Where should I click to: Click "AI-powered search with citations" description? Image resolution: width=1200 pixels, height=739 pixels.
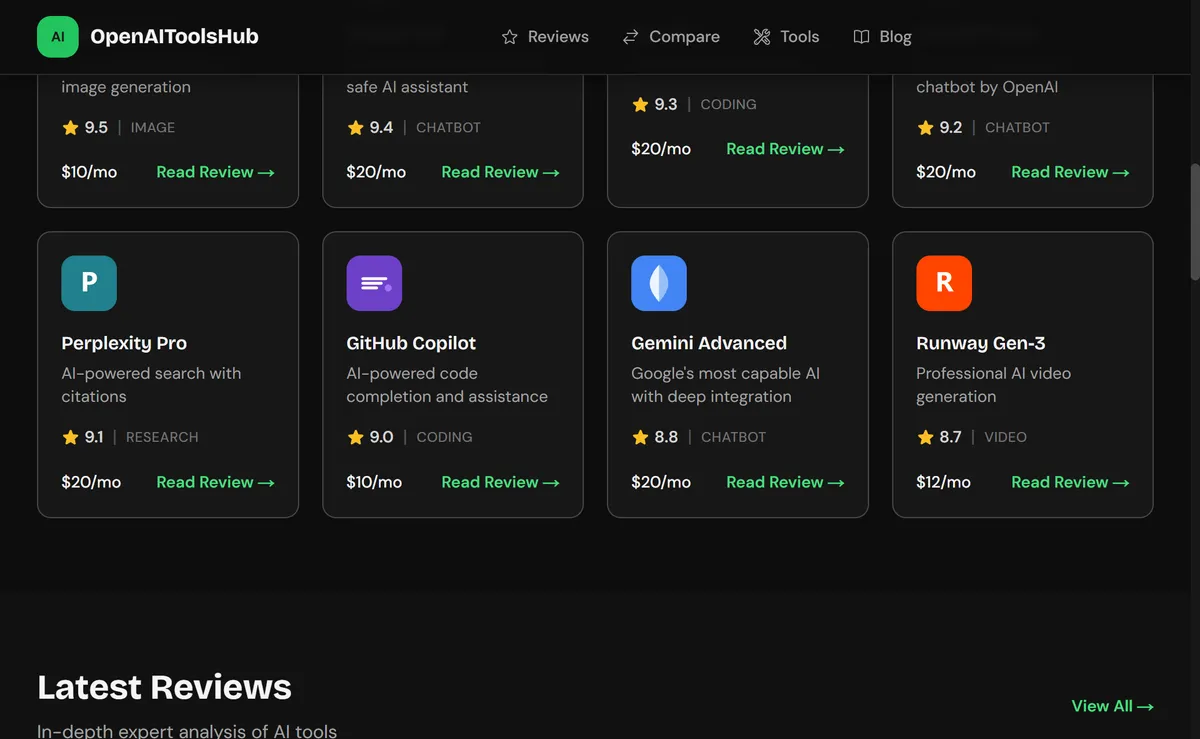pyautogui.click(x=151, y=385)
